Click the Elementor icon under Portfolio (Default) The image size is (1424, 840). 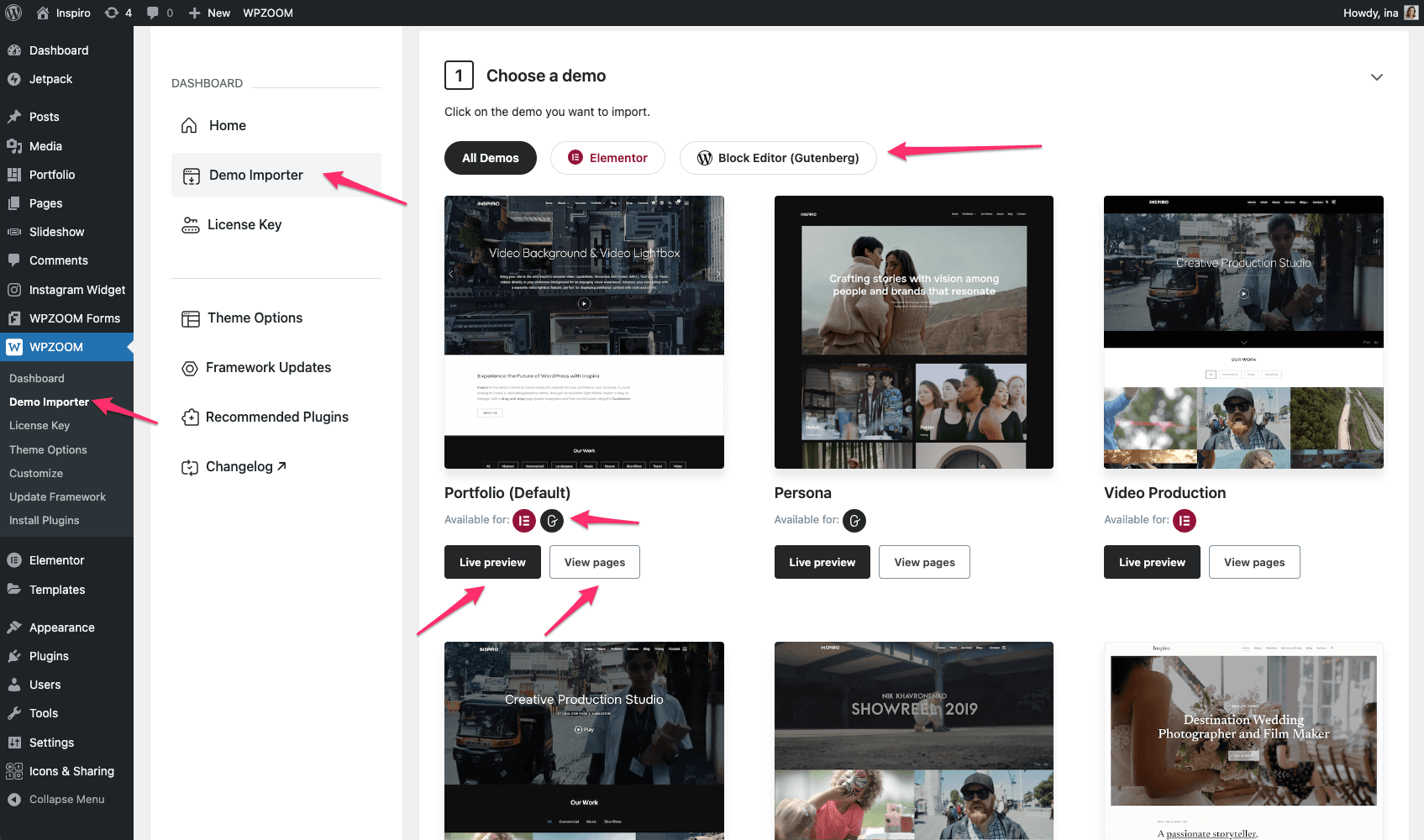click(524, 521)
